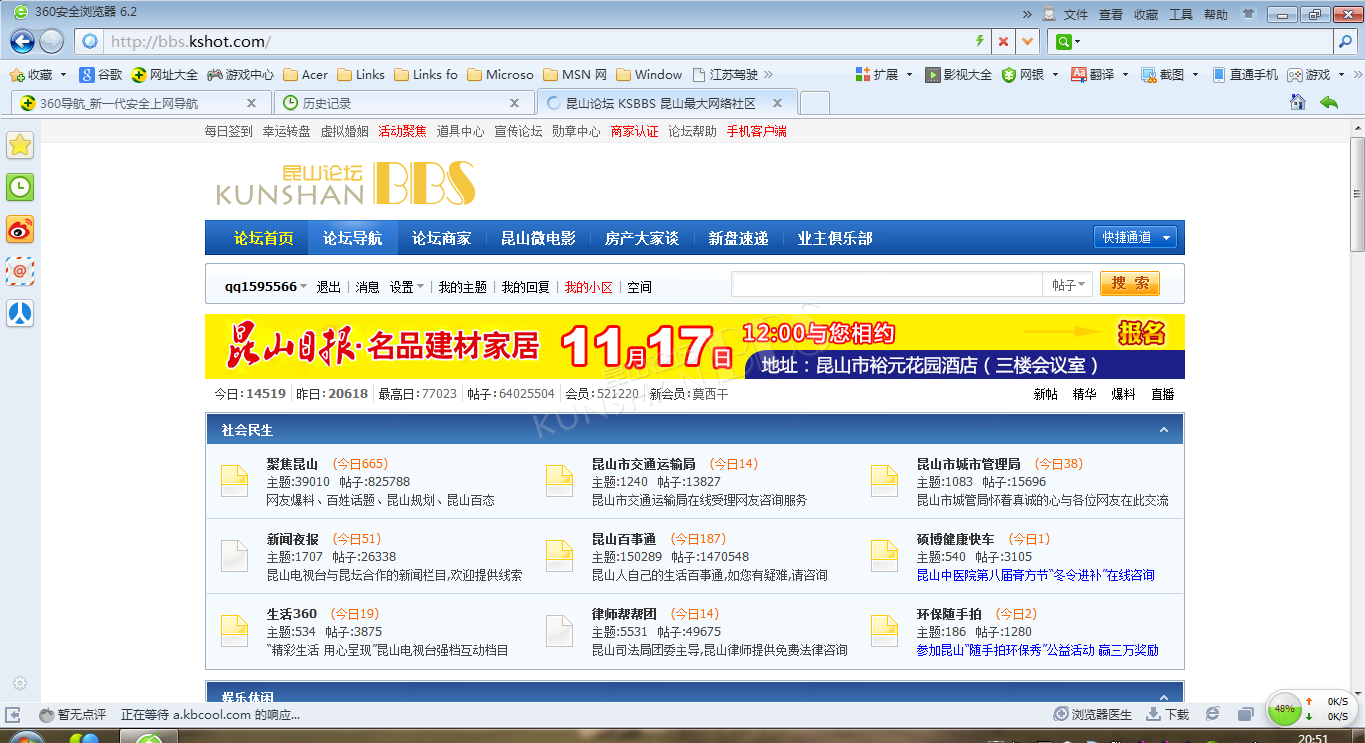The image size is (1365, 743).
Task: Click the orange 搜索 button
Action: [1130, 283]
